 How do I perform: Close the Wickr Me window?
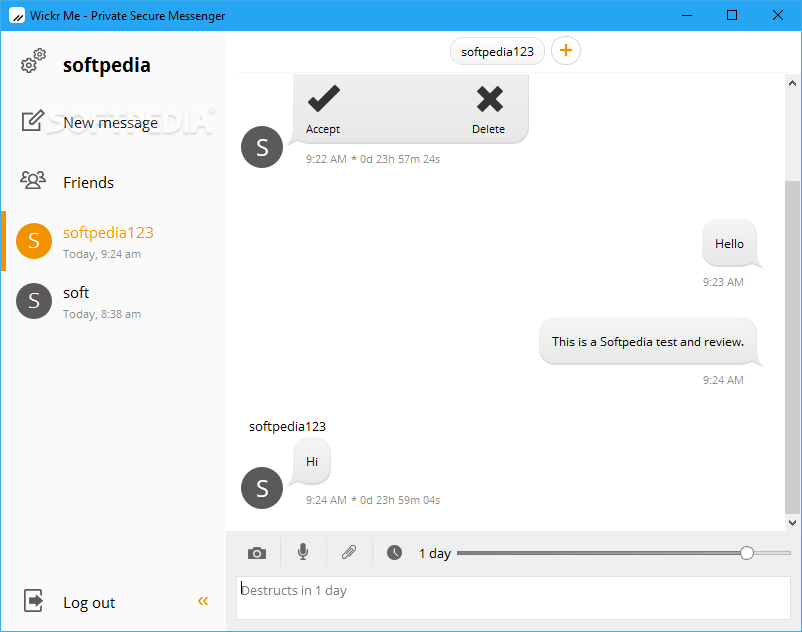tap(777, 15)
